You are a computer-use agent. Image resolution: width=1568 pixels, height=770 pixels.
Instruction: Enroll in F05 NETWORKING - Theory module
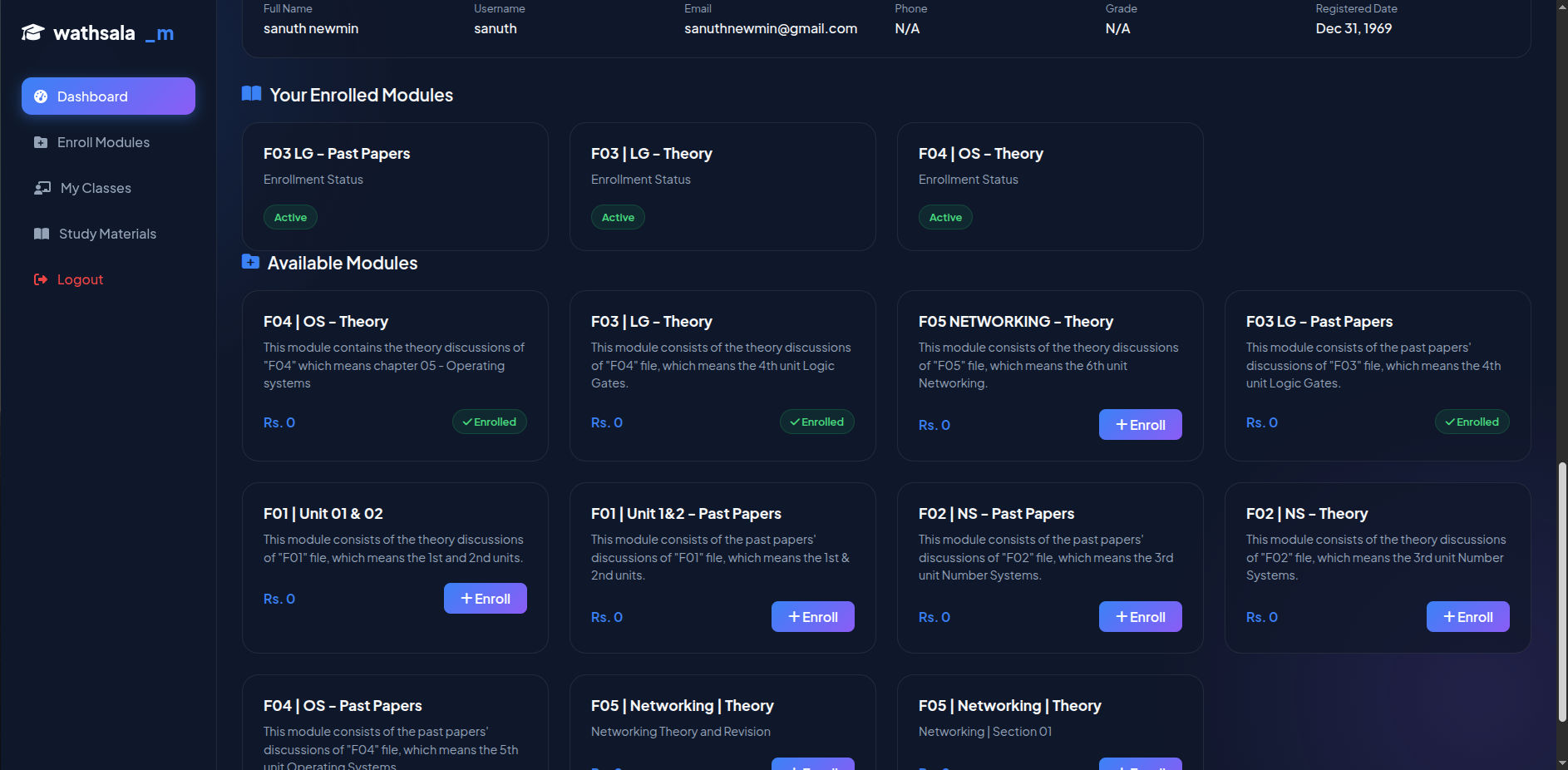(x=1140, y=425)
